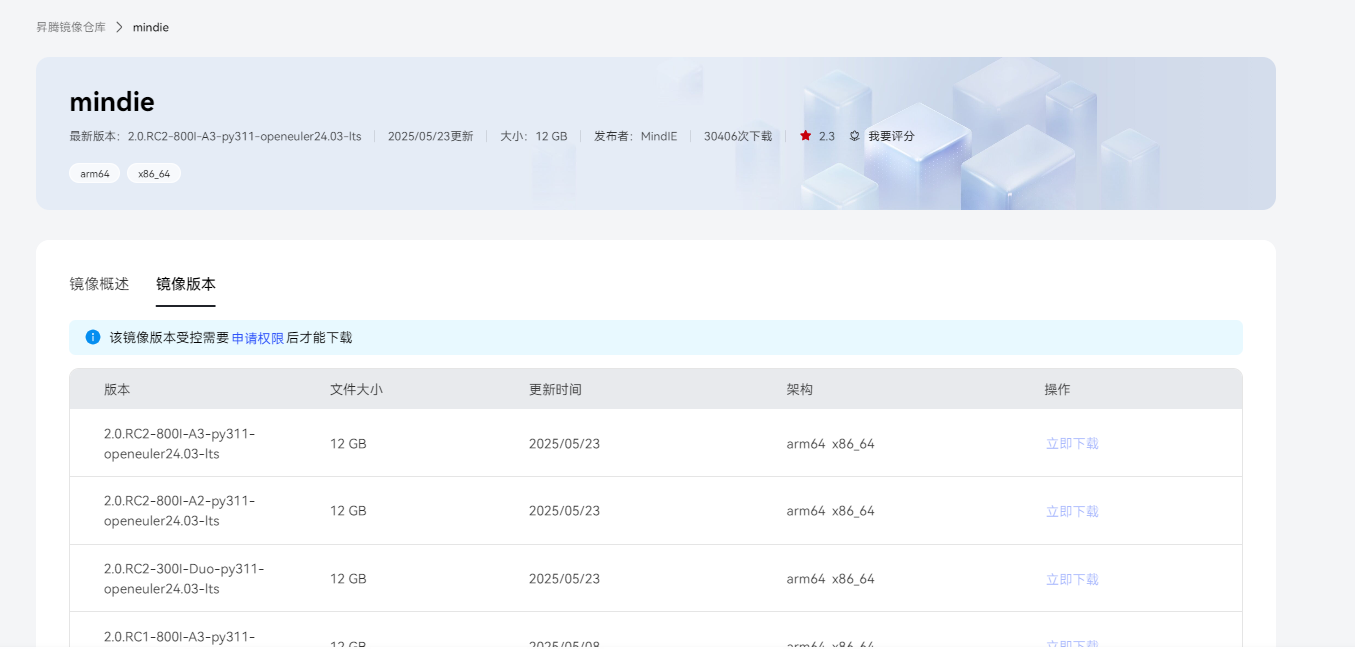
Task: Switch to the 镜像概述 tab
Action: [x=99, y=284]
